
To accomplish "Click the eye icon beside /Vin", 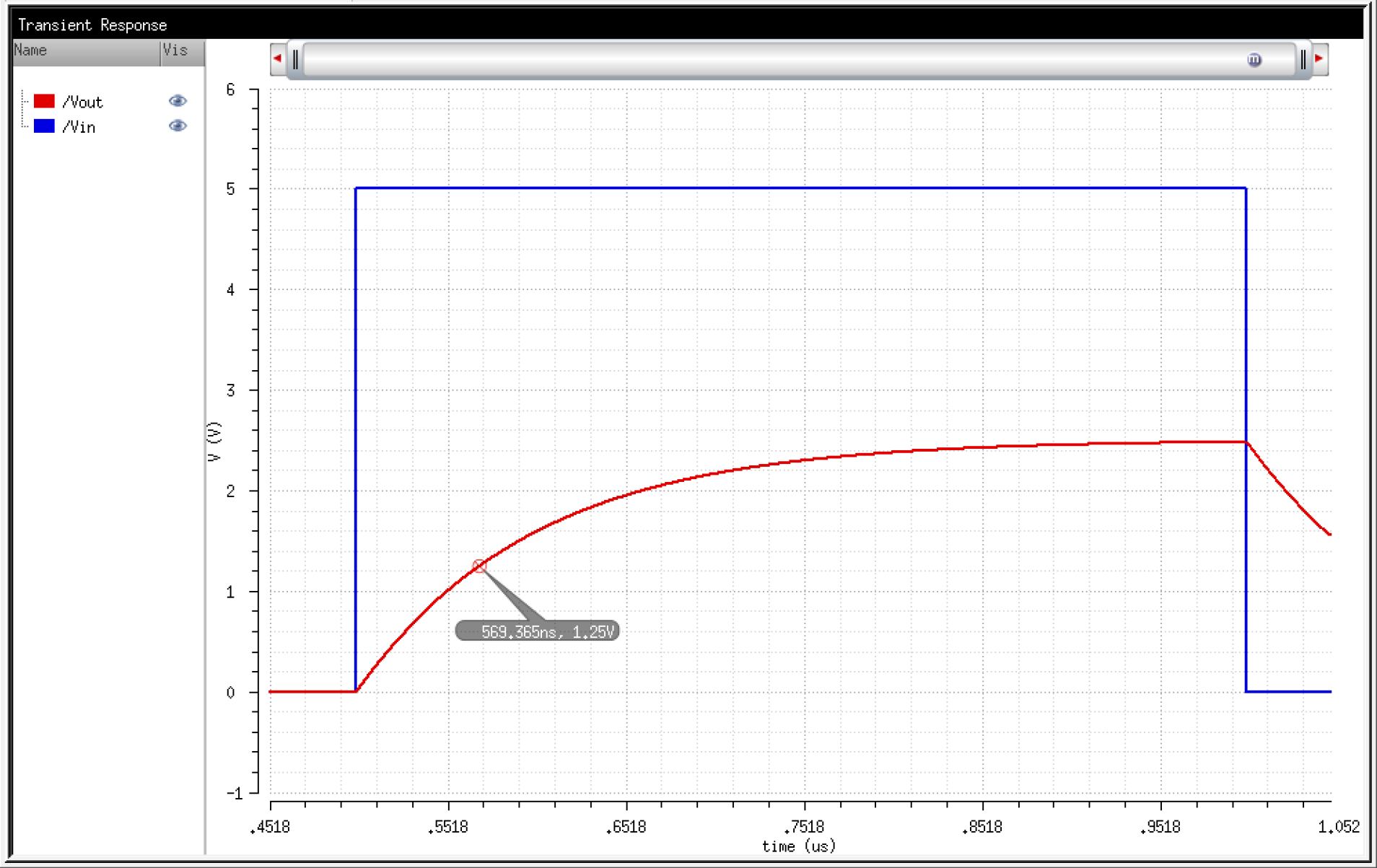I will tap(178, 126).
